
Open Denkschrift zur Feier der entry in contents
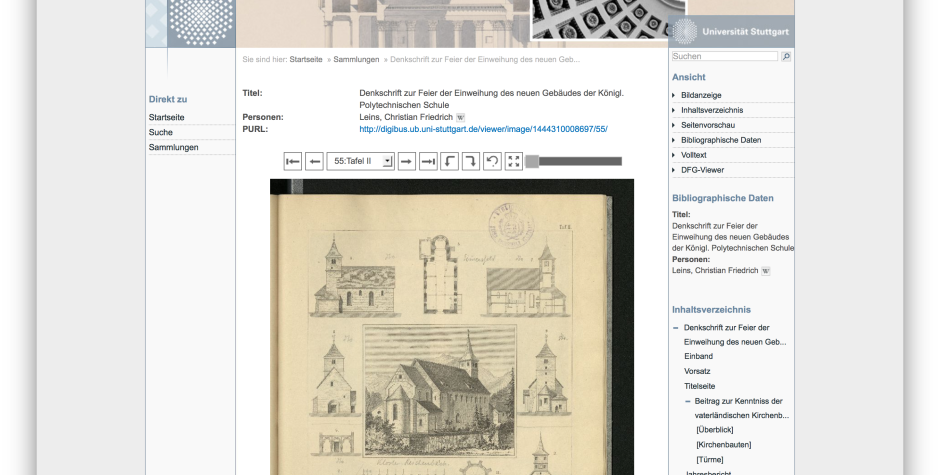[x=735, y=335]
